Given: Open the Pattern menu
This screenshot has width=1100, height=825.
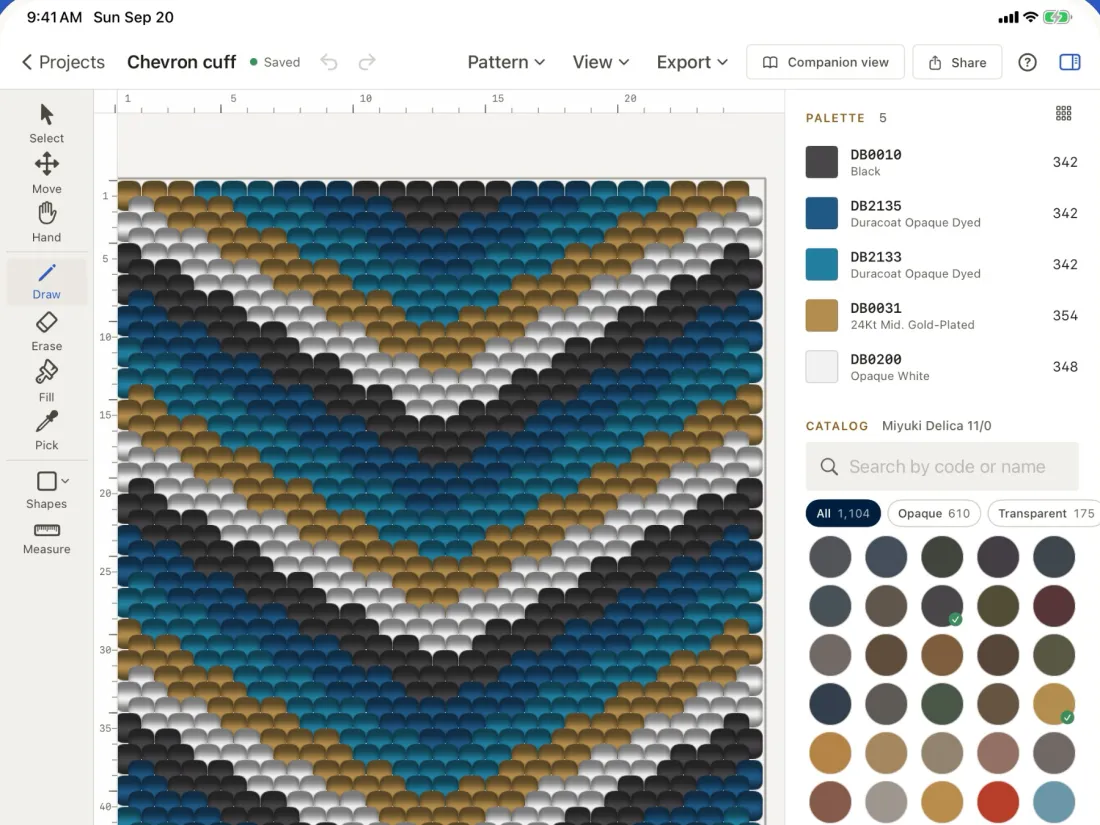Looking at the screenshot, I should click(x=506, y=62).
